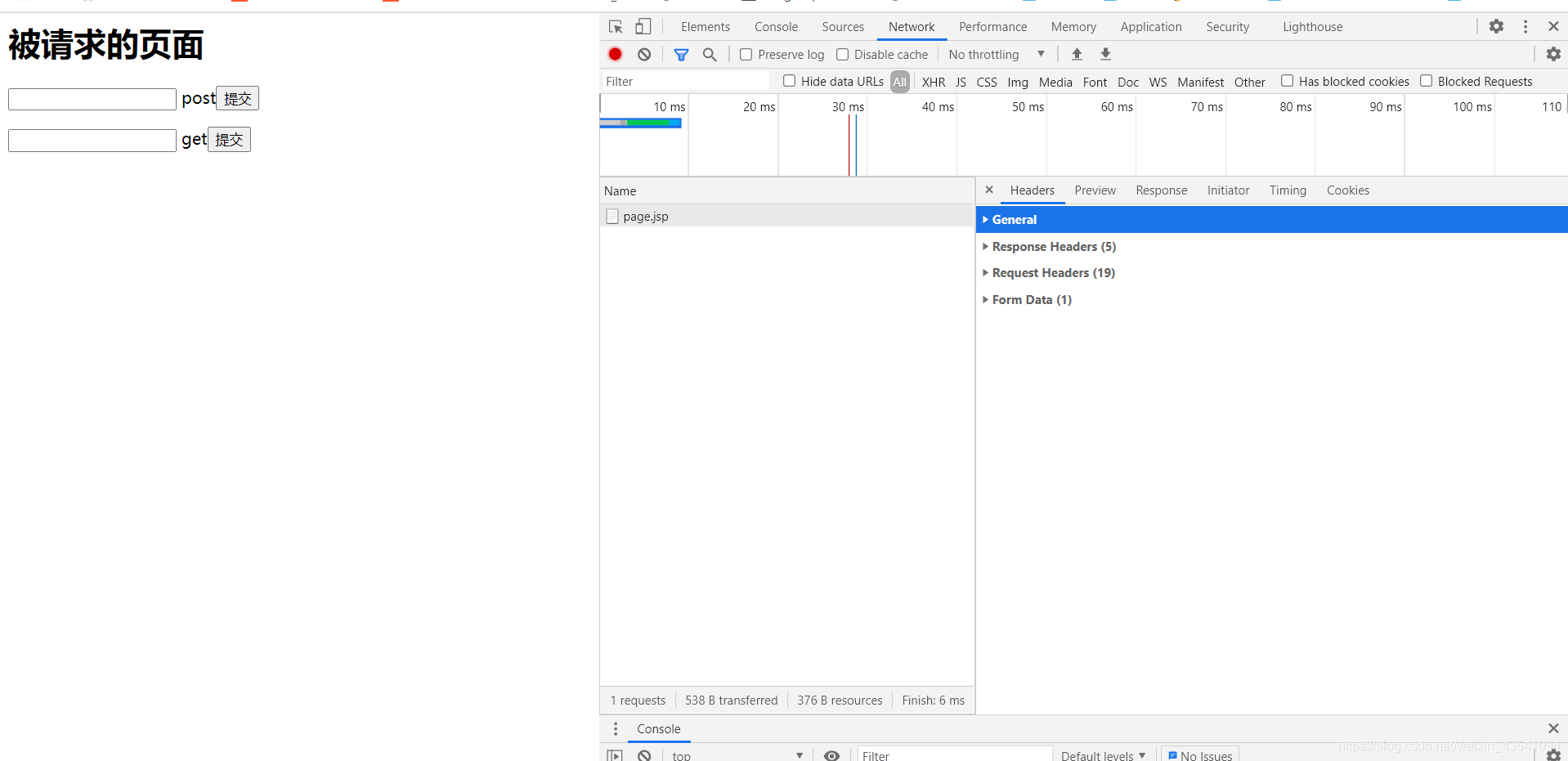Image resolution: width=1568 pixels, height=761 pixels.
Task: Open Default levels dropdown in console
Action: [x=1103, y=755]
